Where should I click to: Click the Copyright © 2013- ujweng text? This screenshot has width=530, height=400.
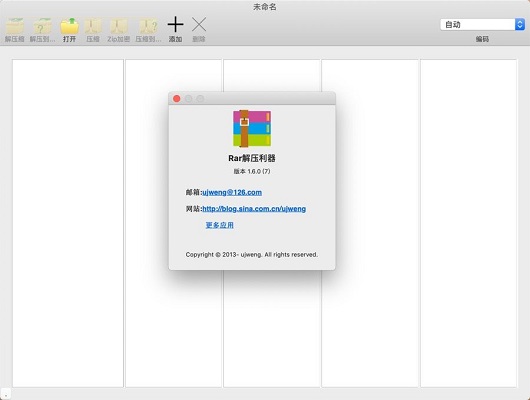click(252, 254)
